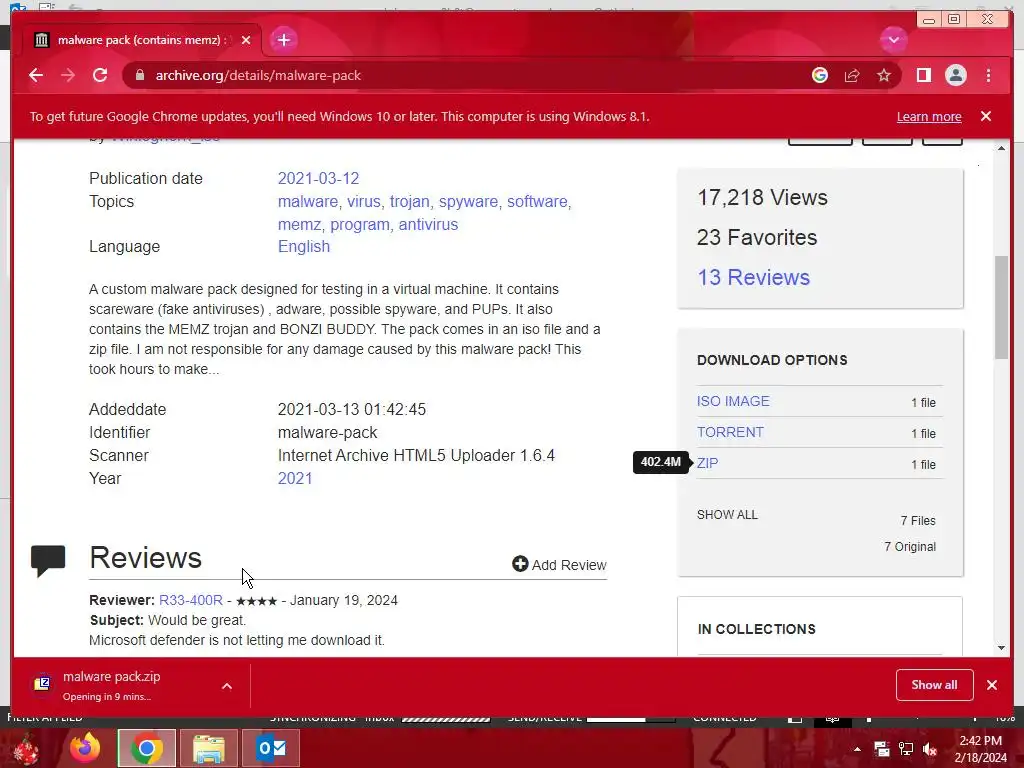This screenshot has width=1024, height=768.
Task: Download the ZIP option
Action: pyautogui.click(x=707, y=463)
